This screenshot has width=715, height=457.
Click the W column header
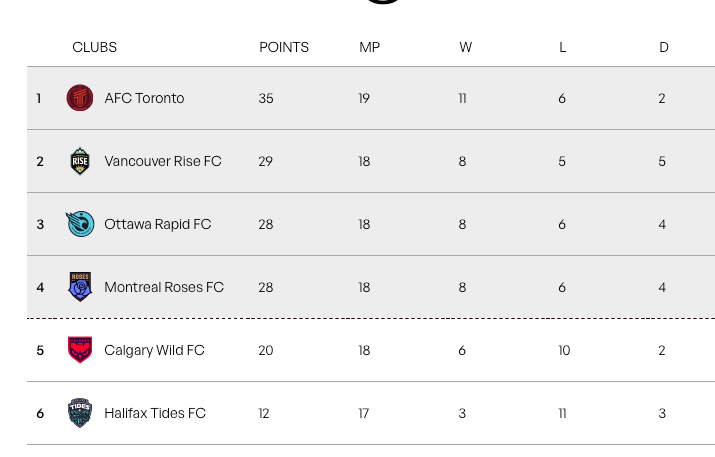(466, 47)
